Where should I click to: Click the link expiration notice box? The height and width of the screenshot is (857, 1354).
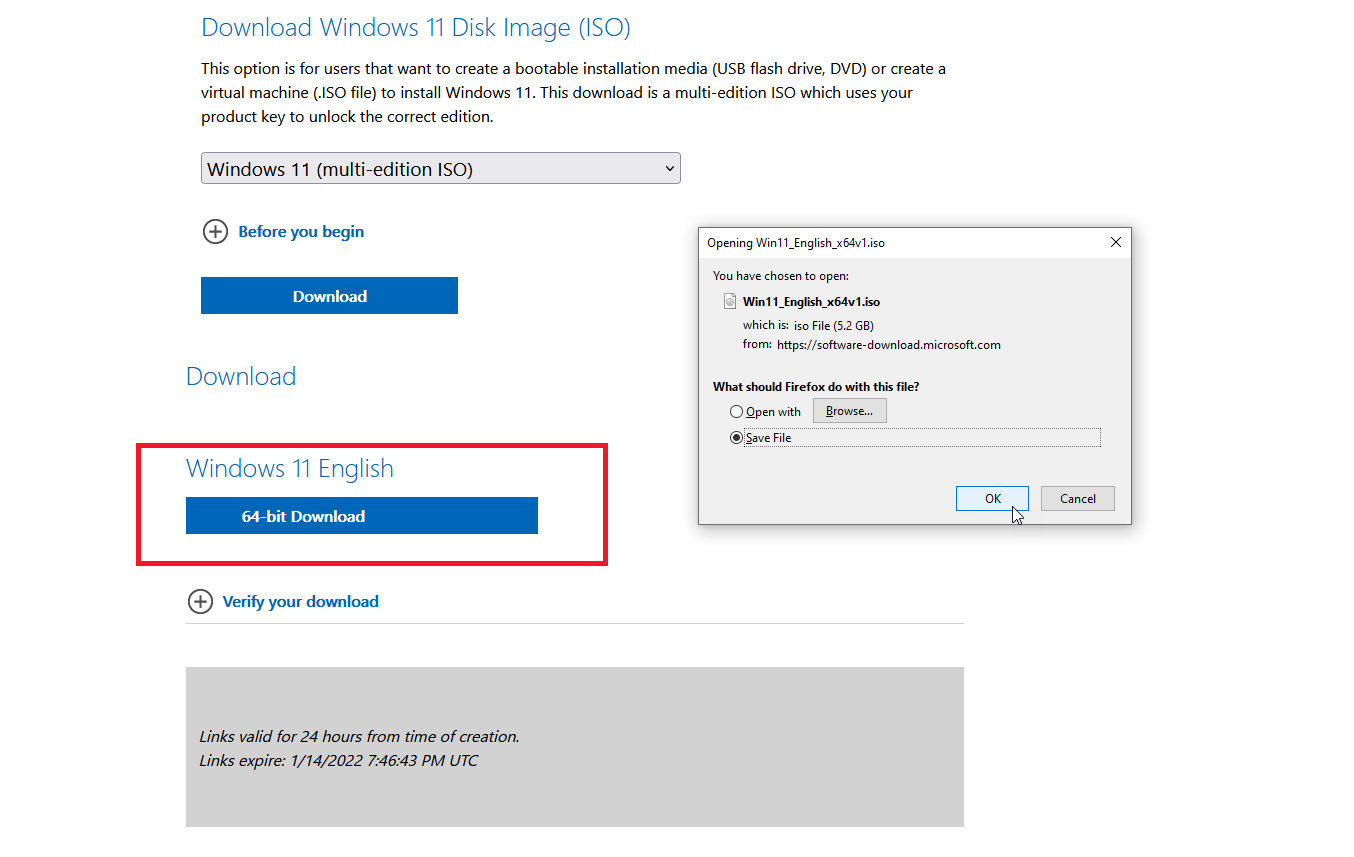pyautogui.click(x=574, y=747)
